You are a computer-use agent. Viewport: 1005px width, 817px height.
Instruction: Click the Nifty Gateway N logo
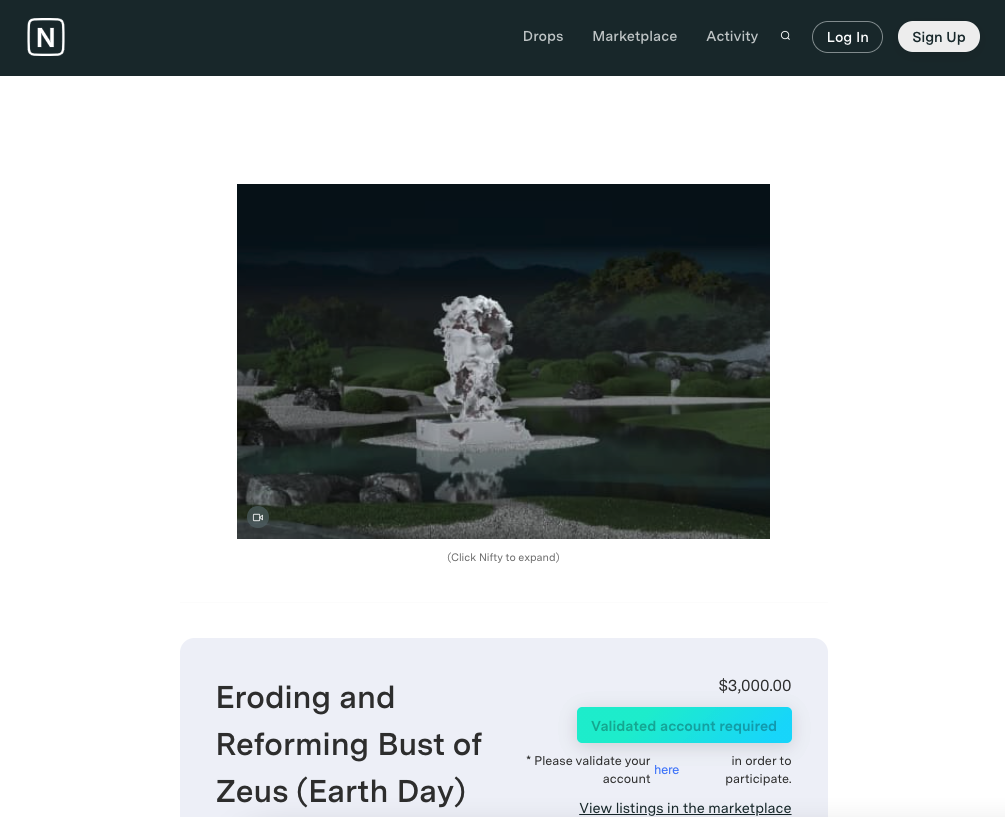(x=46, y=37)
